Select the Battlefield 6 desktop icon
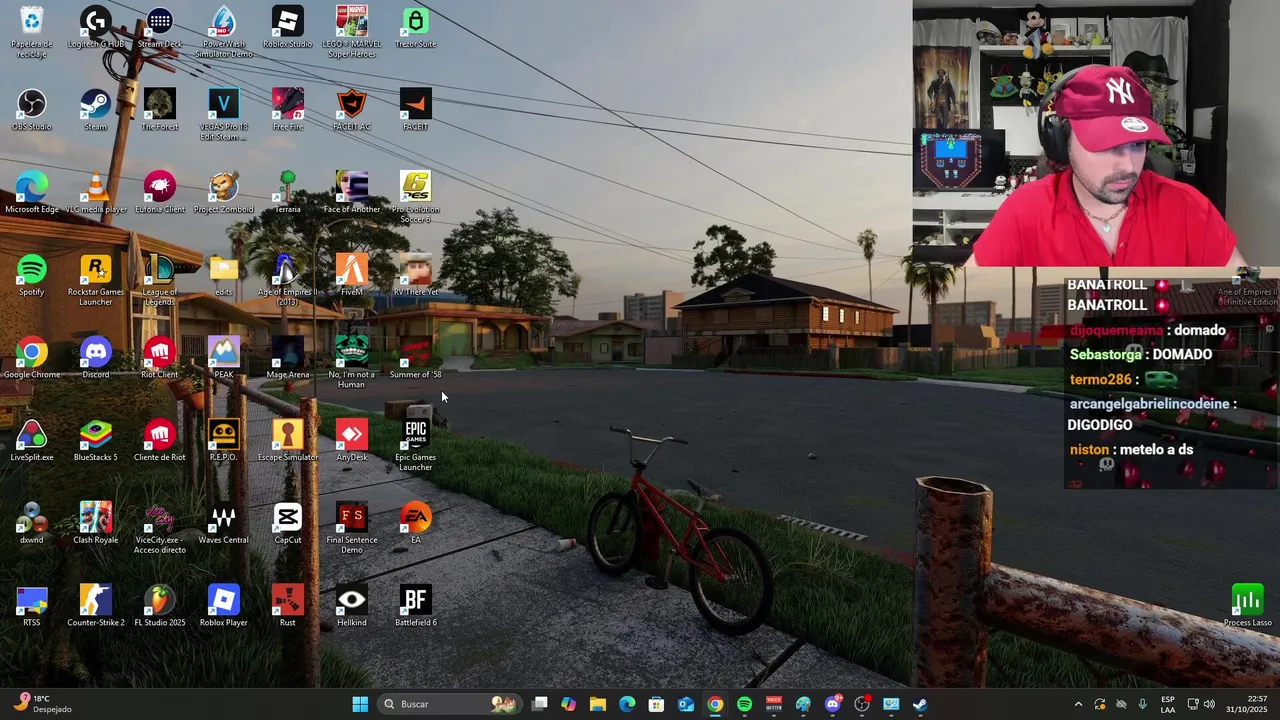Viewport: 1280px width, 720px height. pos(416,607)
